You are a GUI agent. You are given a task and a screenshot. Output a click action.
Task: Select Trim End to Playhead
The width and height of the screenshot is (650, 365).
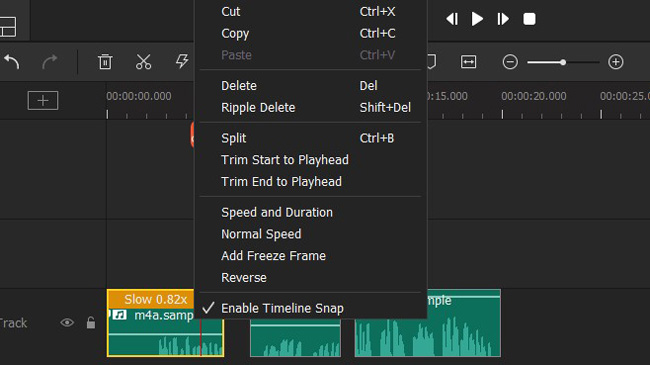coord(311,181)
